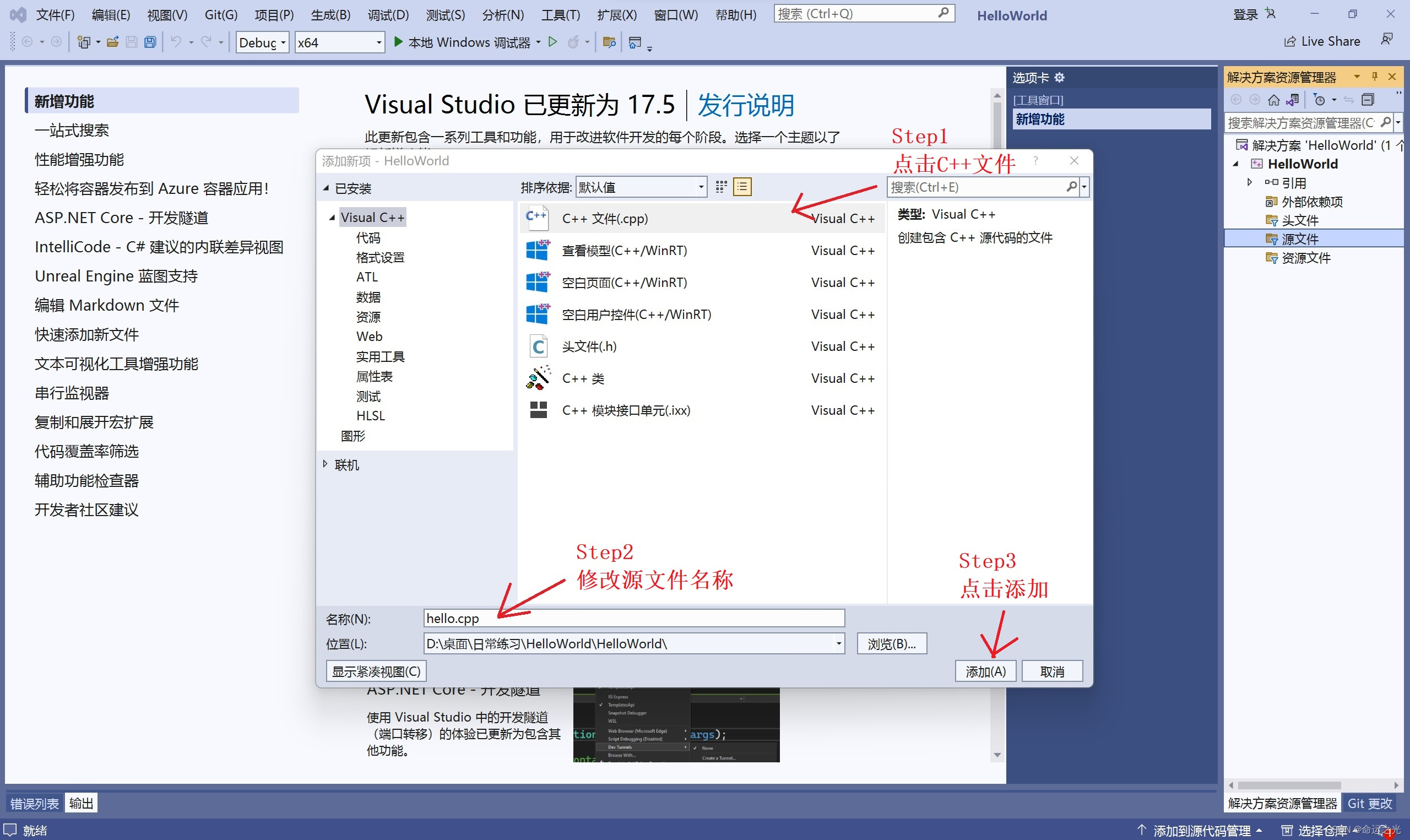The width and height of the screenshot is (1410, 840).
Task: Expand the 联机 tree node
Action: [x=326, y=464]
